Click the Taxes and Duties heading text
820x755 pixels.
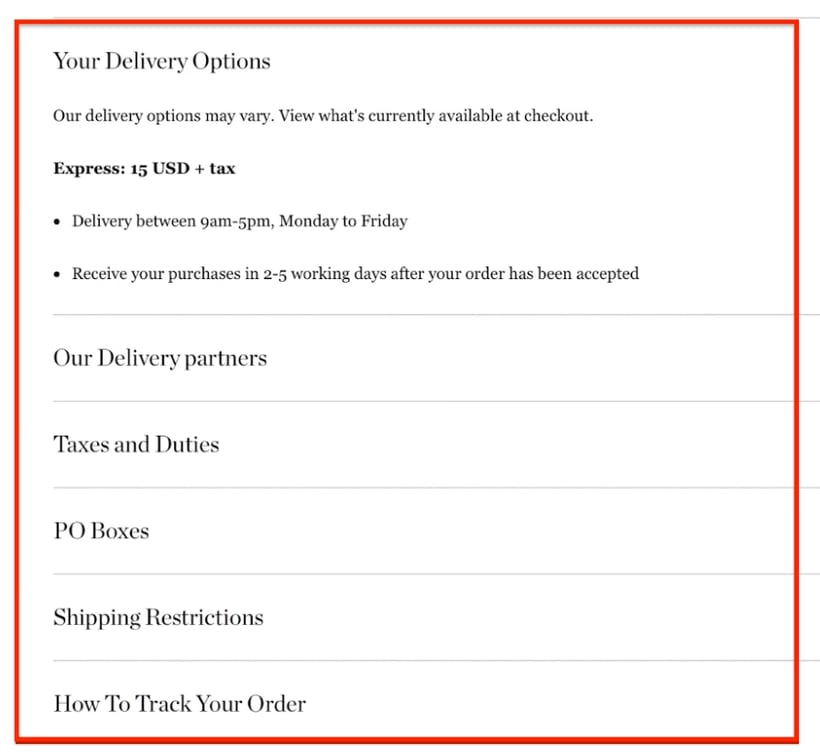[136, 445]
